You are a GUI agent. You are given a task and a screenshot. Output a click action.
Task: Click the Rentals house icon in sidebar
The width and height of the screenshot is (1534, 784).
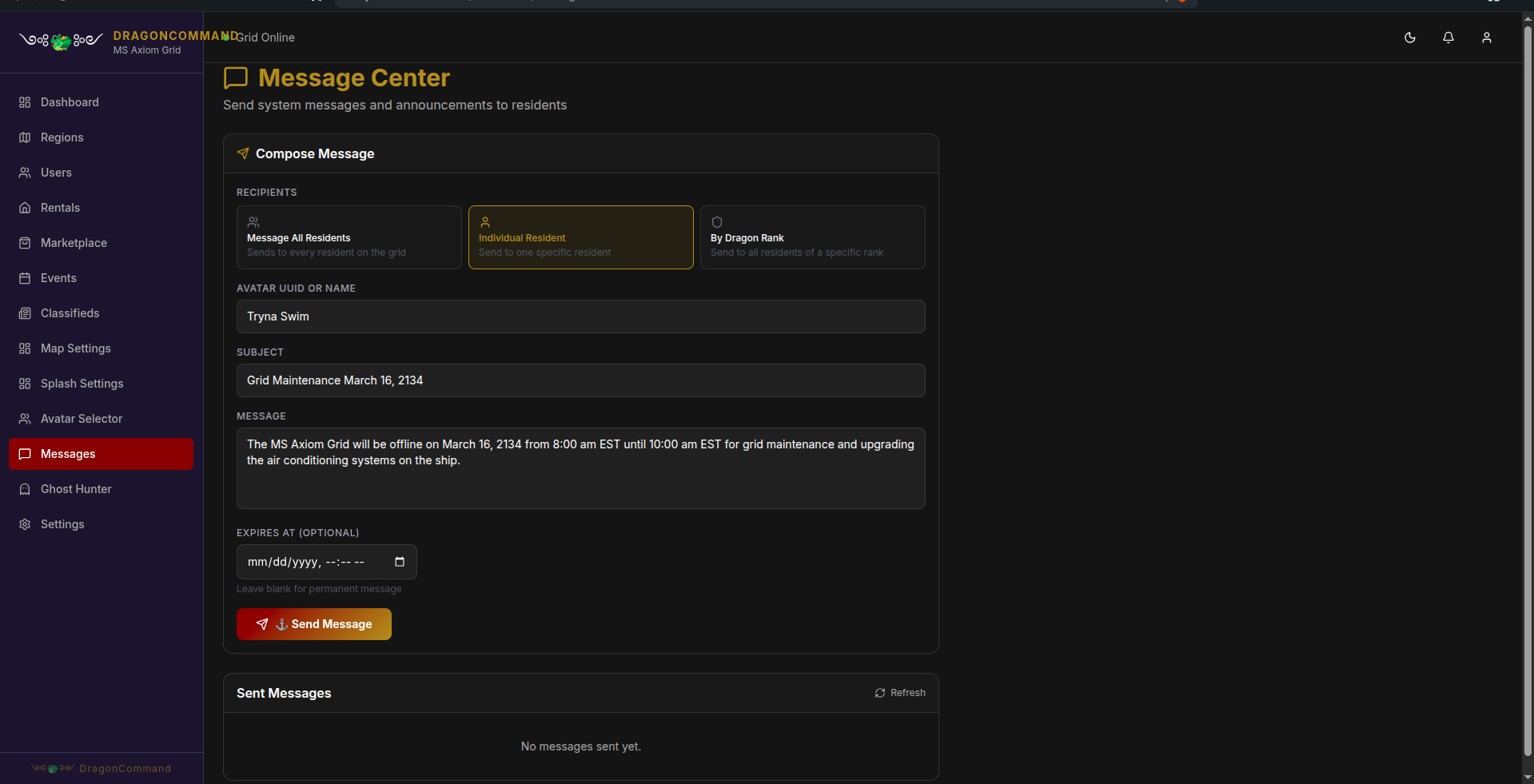coord(25,208)
